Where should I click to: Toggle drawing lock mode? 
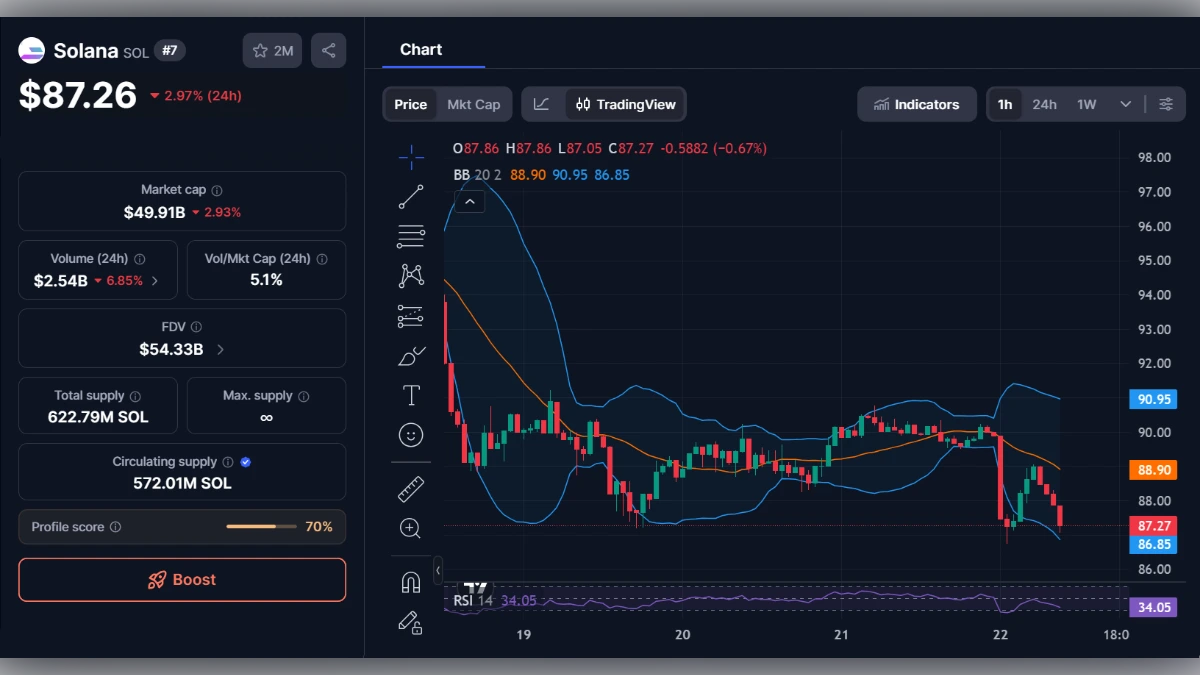(410, 623)
